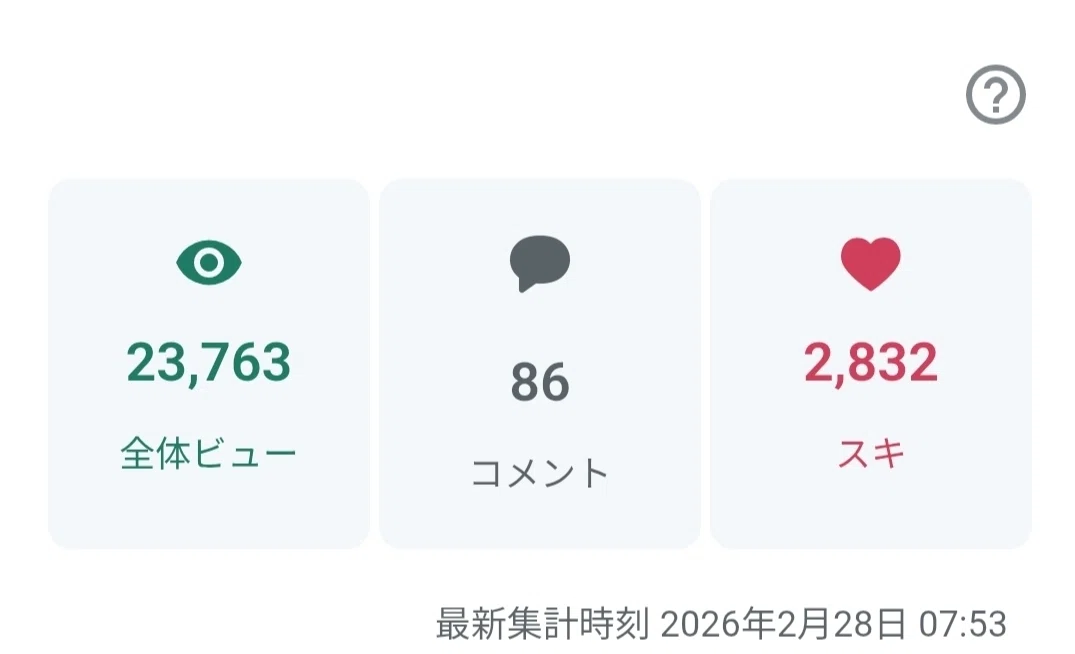Viewport: 1075px width, 654px height.
Task: Select the 86 comment count
Action: 540,382
